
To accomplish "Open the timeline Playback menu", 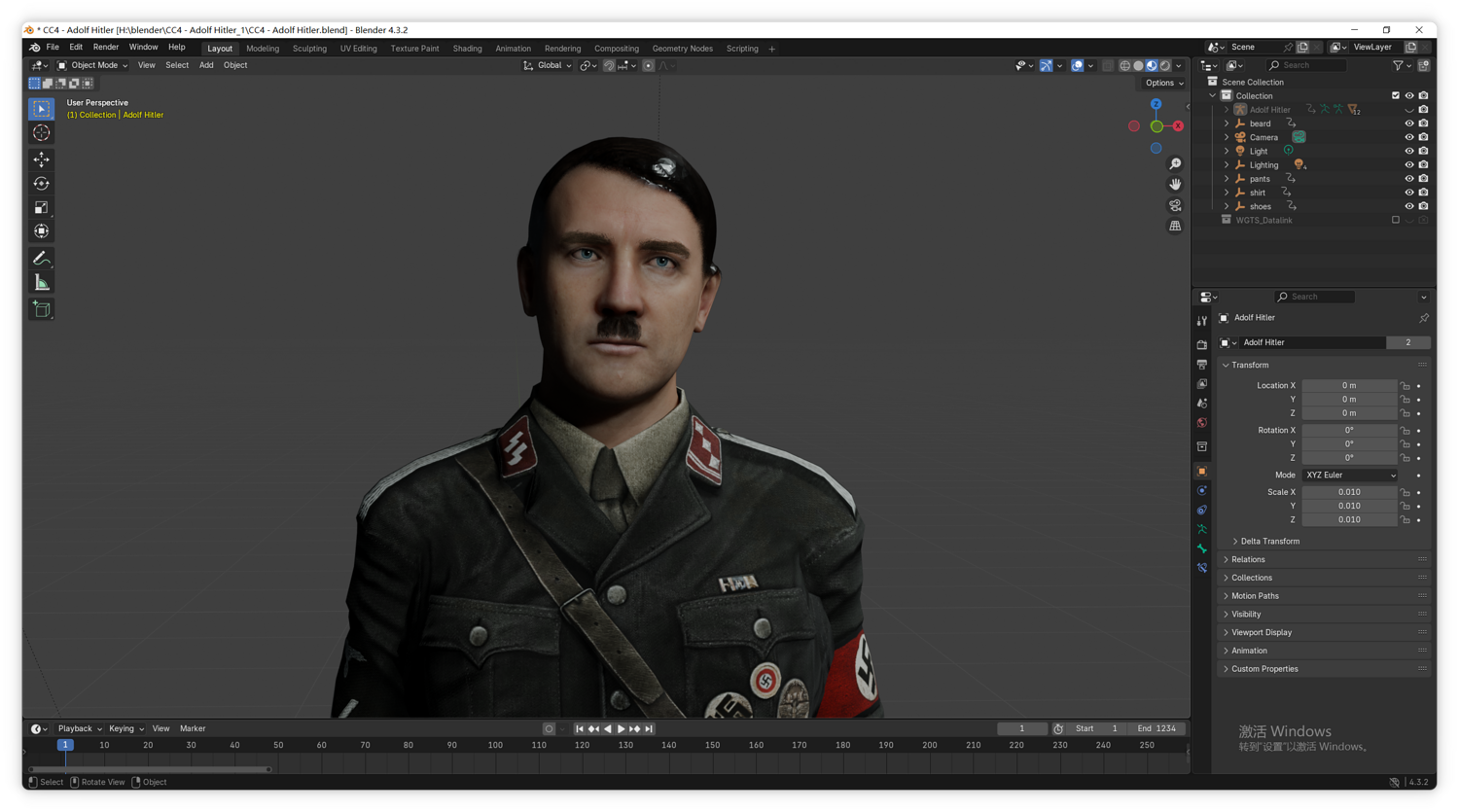I will coord(79,728).
